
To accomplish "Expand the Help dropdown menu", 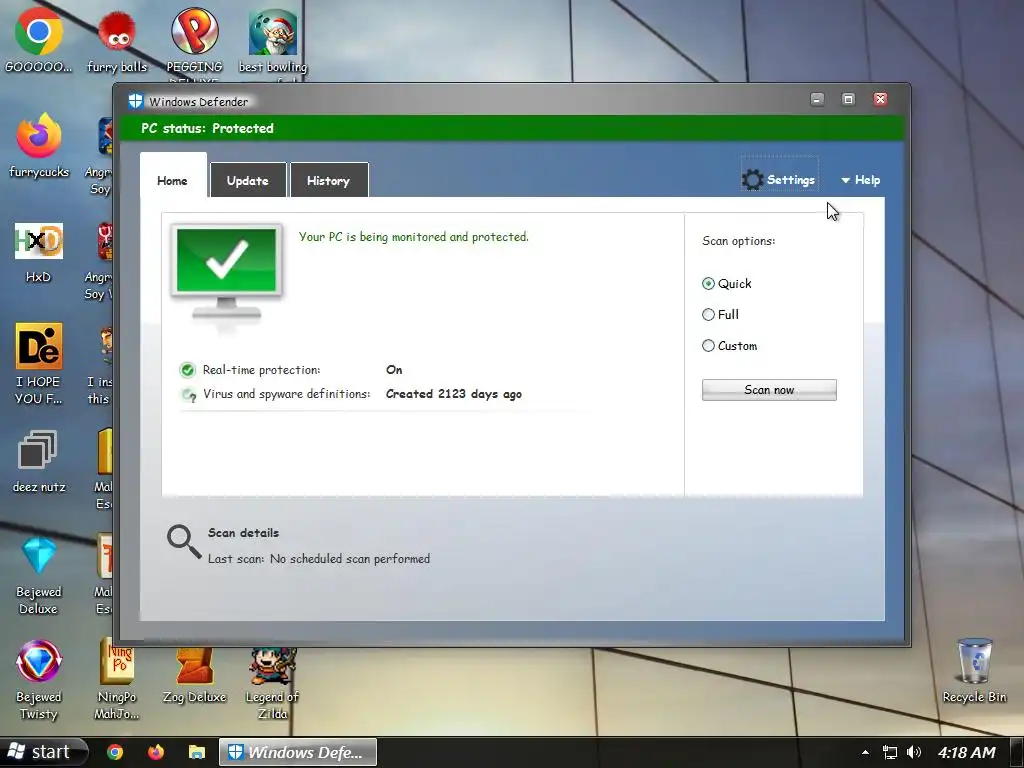I will click(x=860, y=180).
